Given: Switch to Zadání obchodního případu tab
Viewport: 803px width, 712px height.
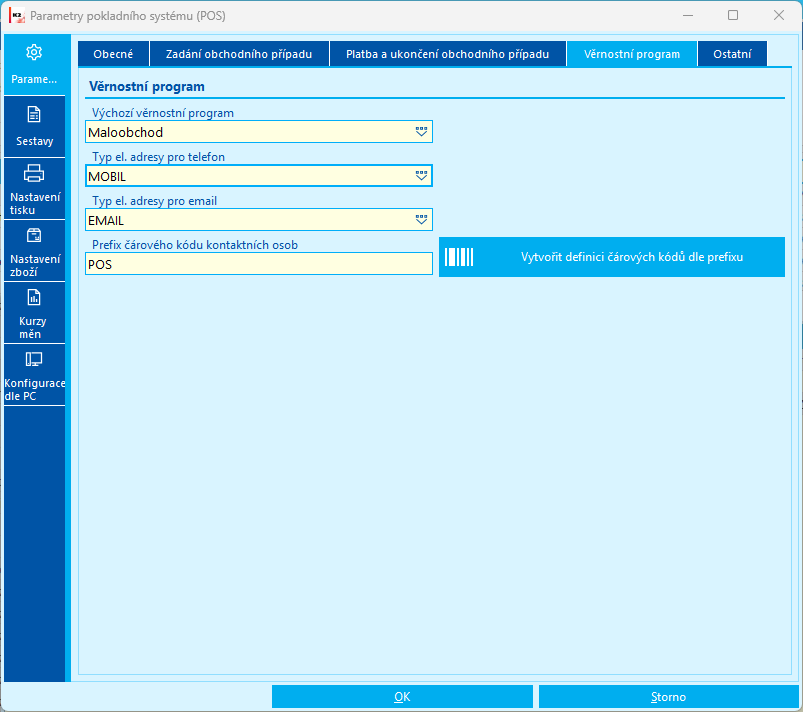Looking at the screenshot, I should click(239, 54).
